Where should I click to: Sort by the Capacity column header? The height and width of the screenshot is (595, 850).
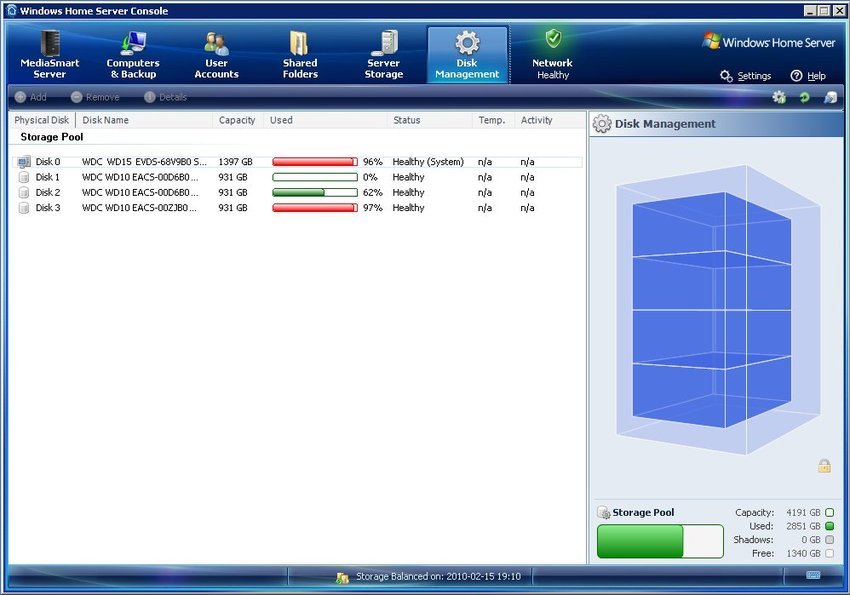click(237, 120)
